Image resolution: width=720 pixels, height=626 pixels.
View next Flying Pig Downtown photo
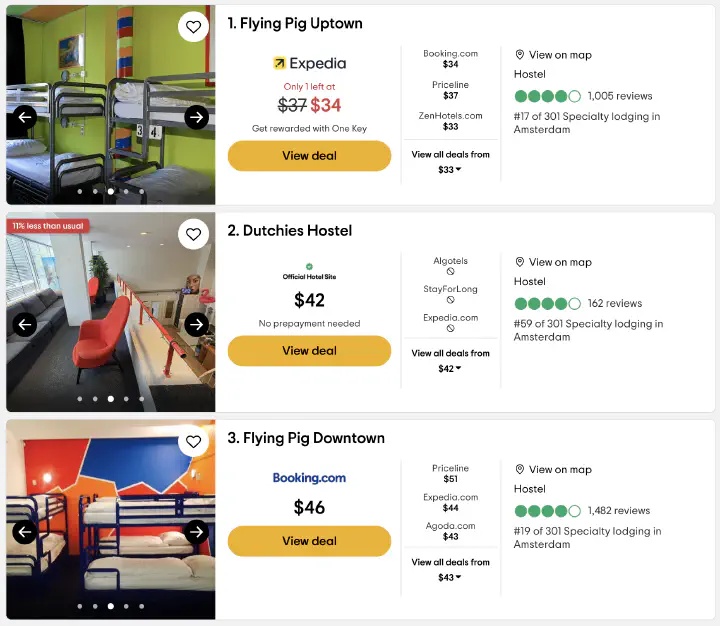coord(197,532)
